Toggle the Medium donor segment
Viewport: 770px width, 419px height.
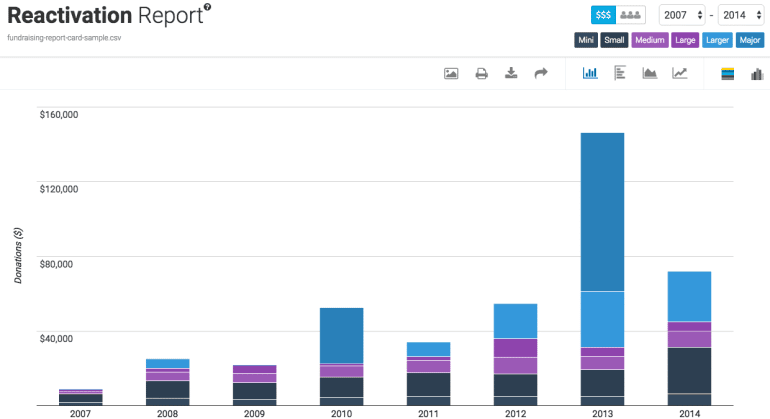[649, 40]
